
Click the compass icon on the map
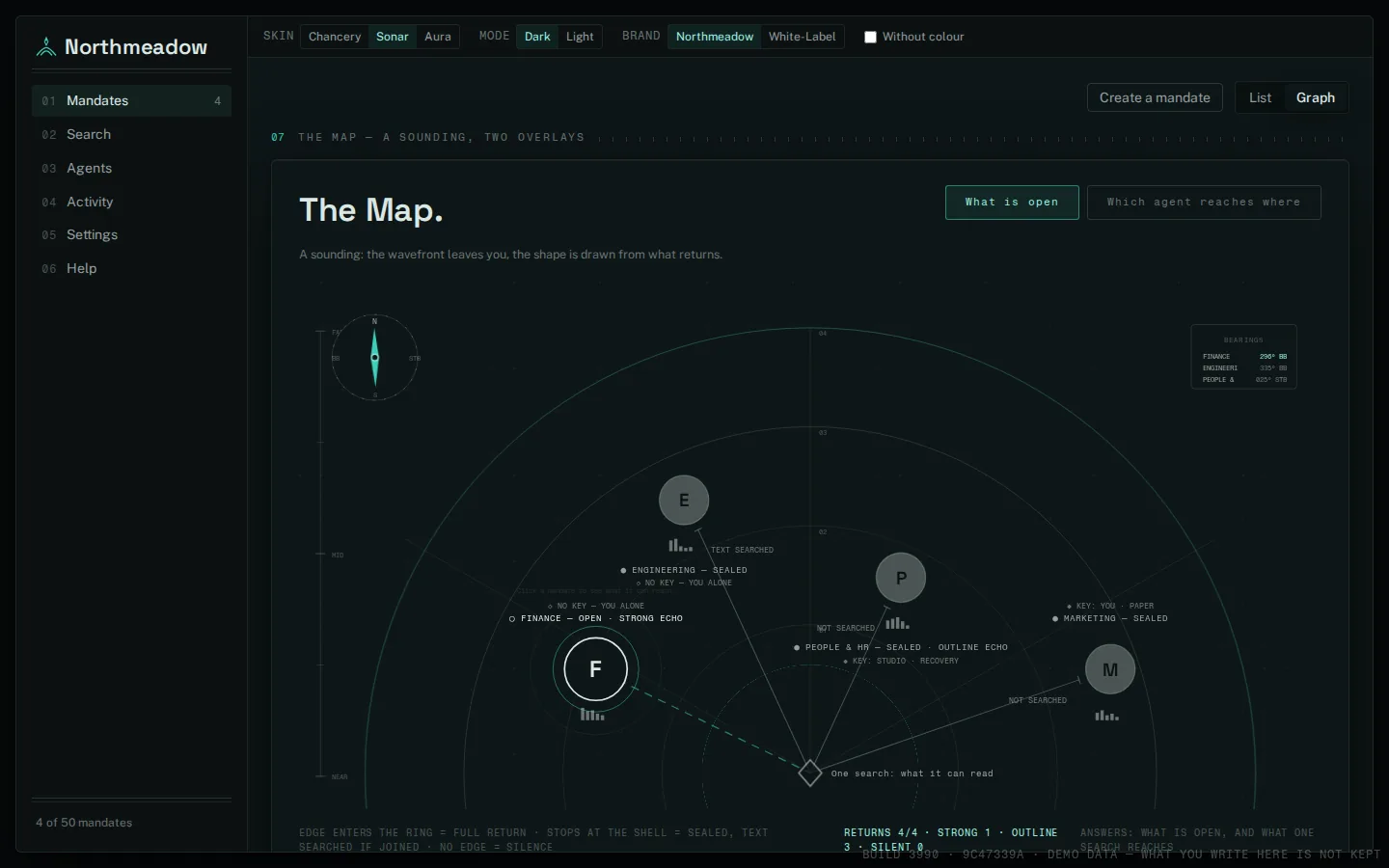tap(375, 357)
